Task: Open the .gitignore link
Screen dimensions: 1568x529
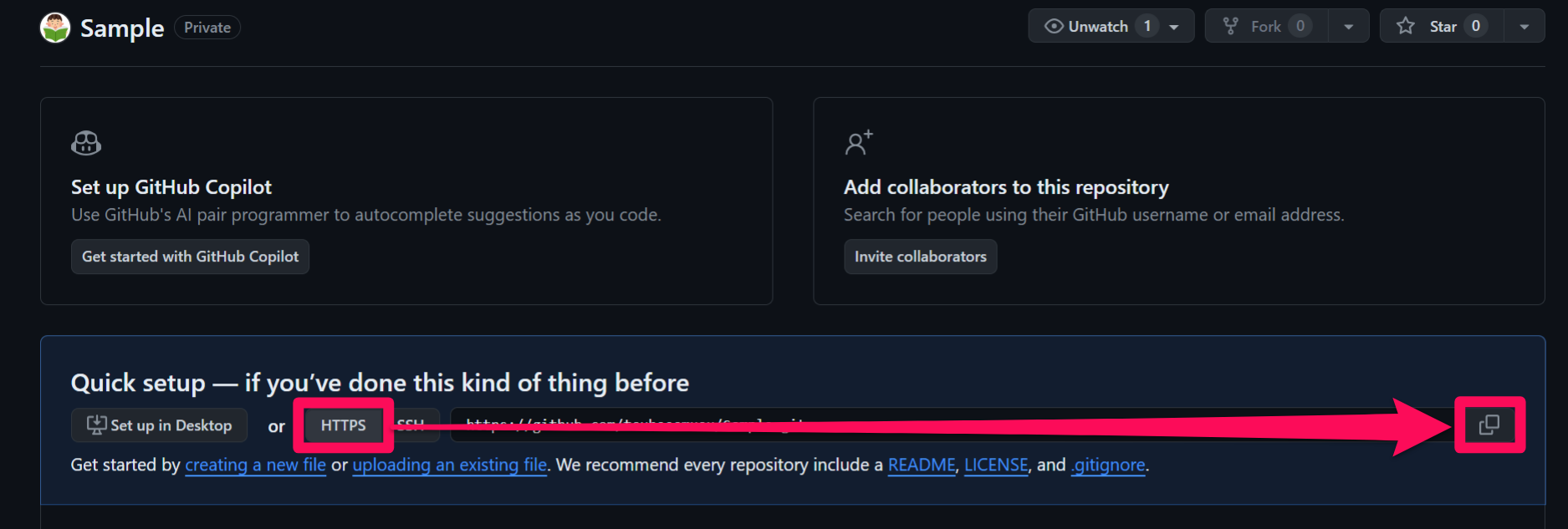Action: click(x=1108, y=465)
